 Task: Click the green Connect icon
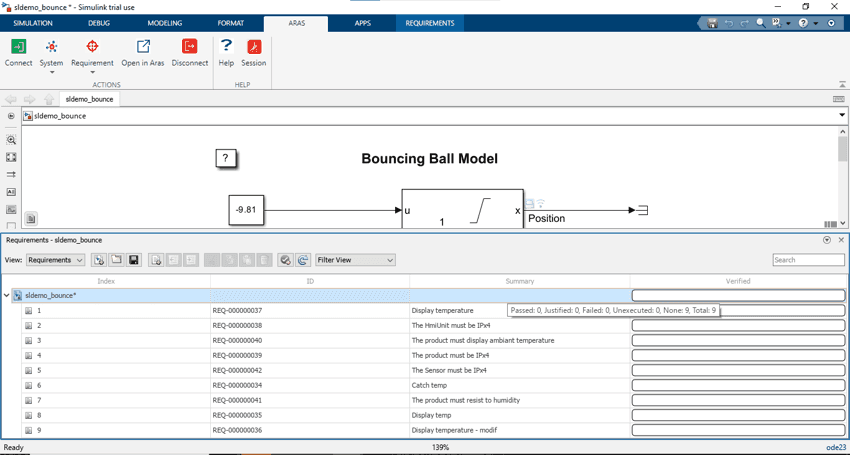click(18, 47)
